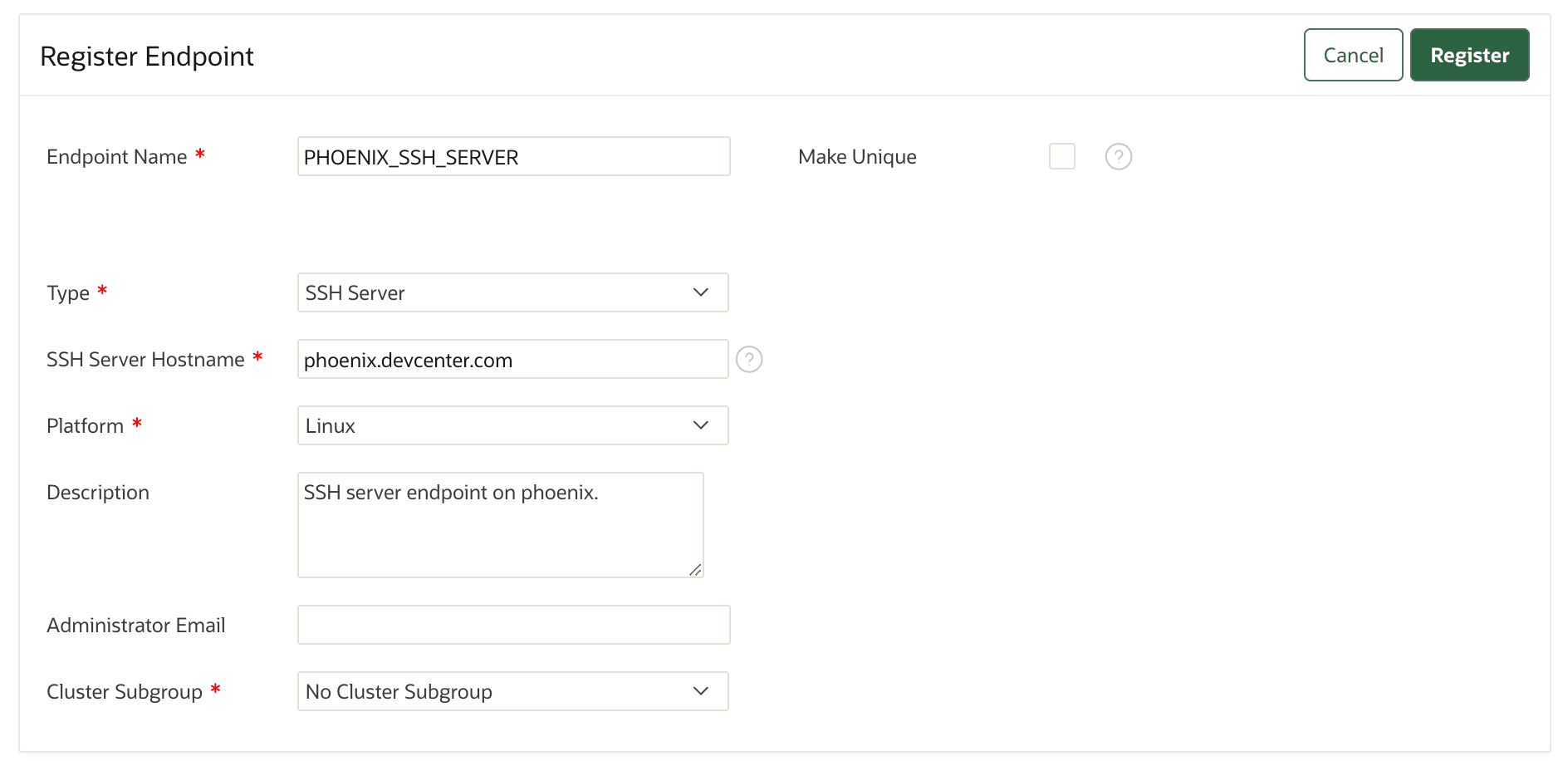The height and width of the screenshot is (761, 1568).
Task: Click the chevron on the Type dropdown
Action: [x=700, y=292]
